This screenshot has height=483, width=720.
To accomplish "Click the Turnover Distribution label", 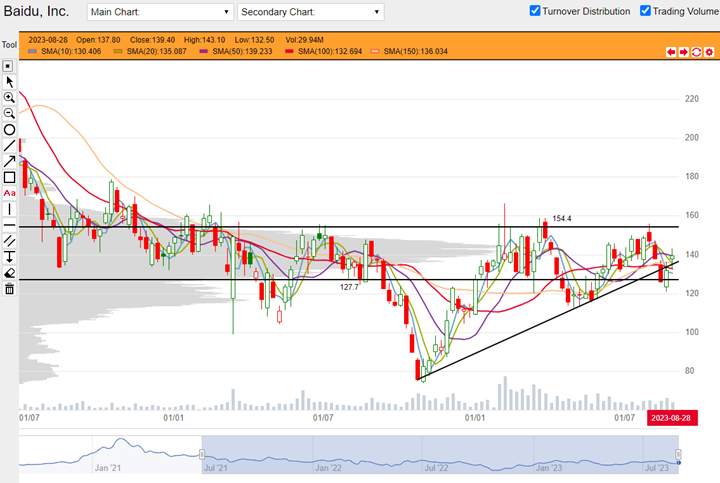I will pyautogui.click(x=586, y=11).
